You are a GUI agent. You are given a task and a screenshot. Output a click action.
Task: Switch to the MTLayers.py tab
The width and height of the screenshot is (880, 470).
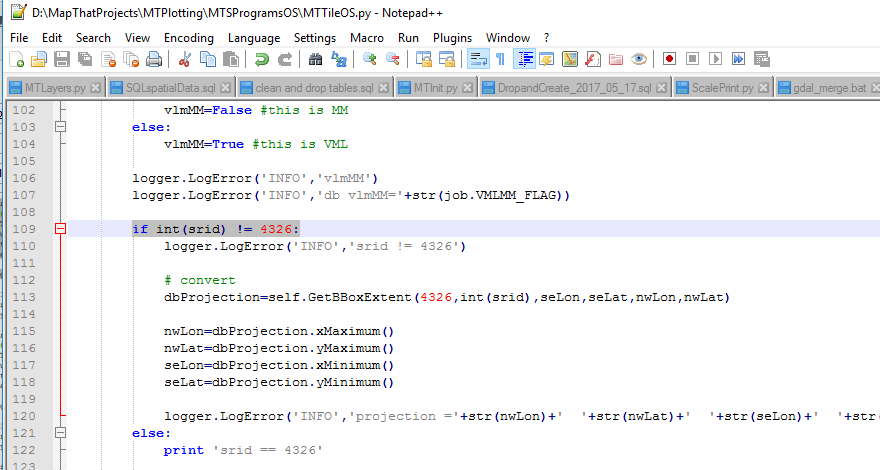pos(55,88)
